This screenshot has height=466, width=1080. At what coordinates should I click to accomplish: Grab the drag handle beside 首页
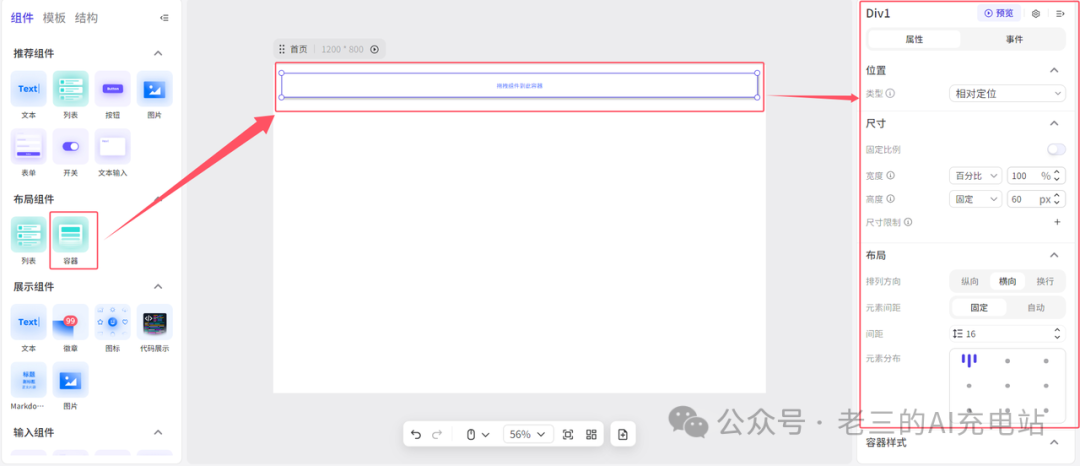tap(282, 49)
